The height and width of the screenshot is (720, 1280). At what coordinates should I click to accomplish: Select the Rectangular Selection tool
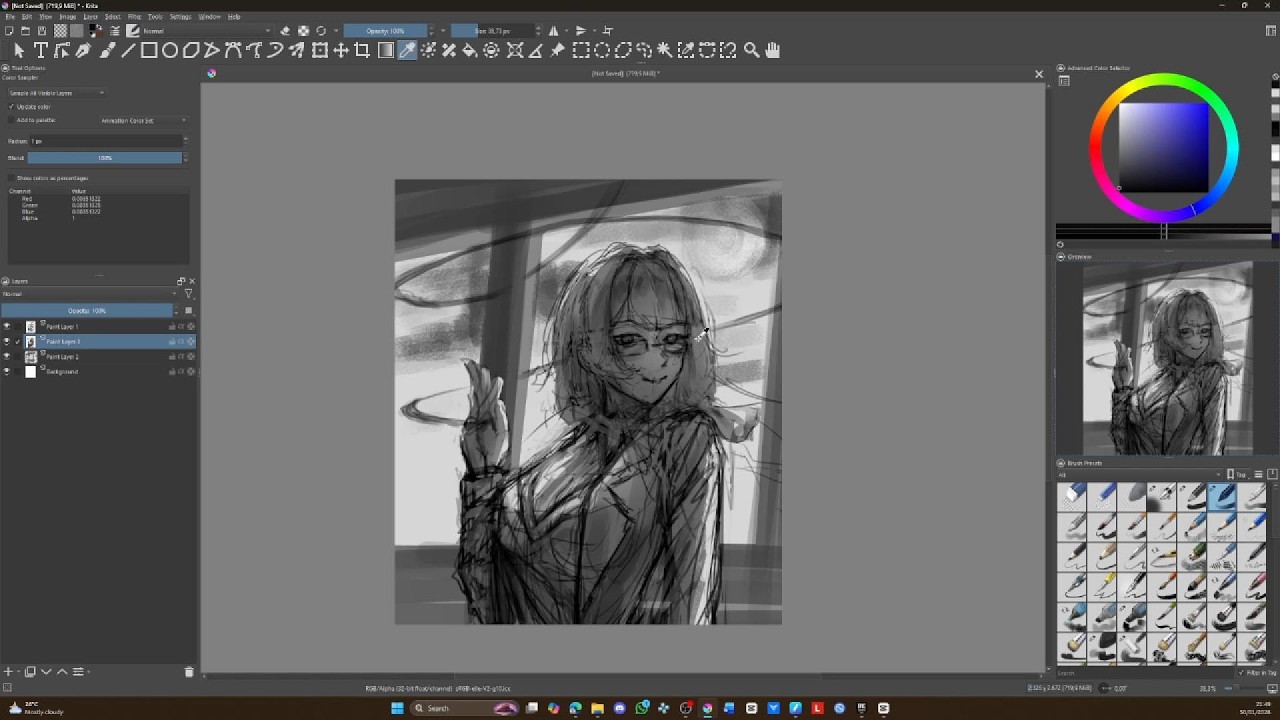(x=580, y=50)
